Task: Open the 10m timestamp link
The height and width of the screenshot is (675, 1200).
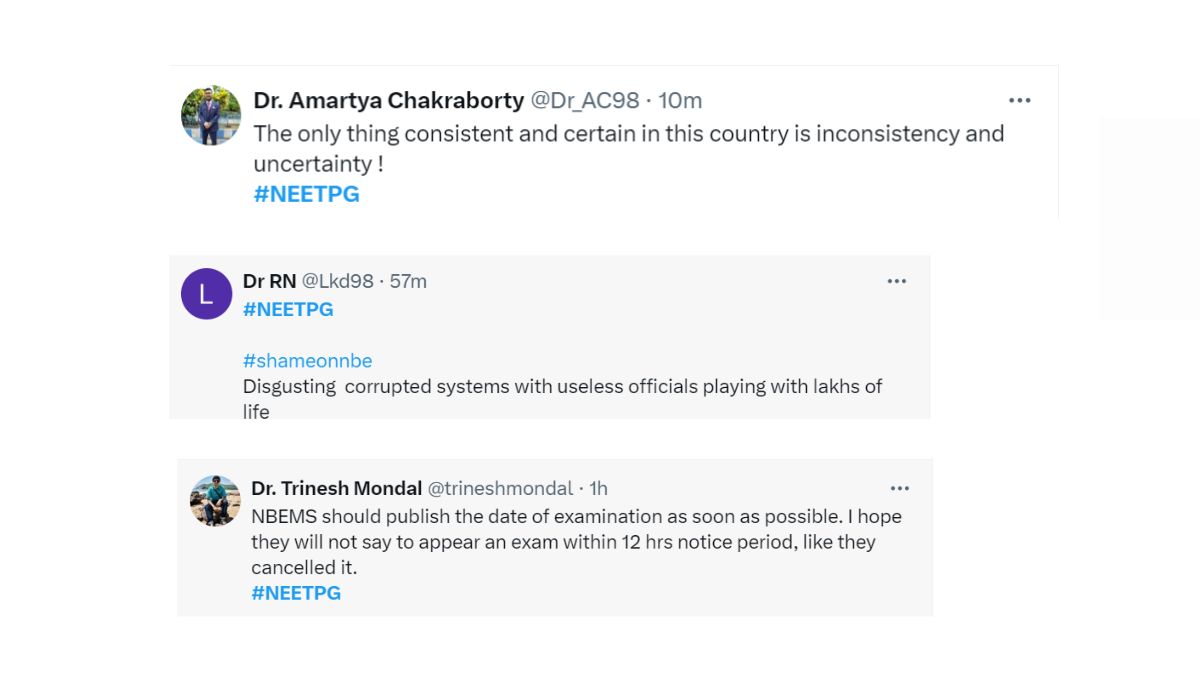Action: [x=680, y=101]
